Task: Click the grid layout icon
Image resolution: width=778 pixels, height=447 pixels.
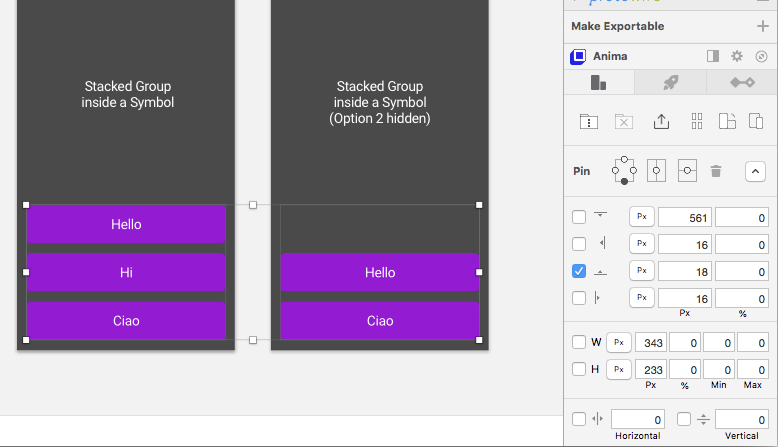Action: pos(697,122)
